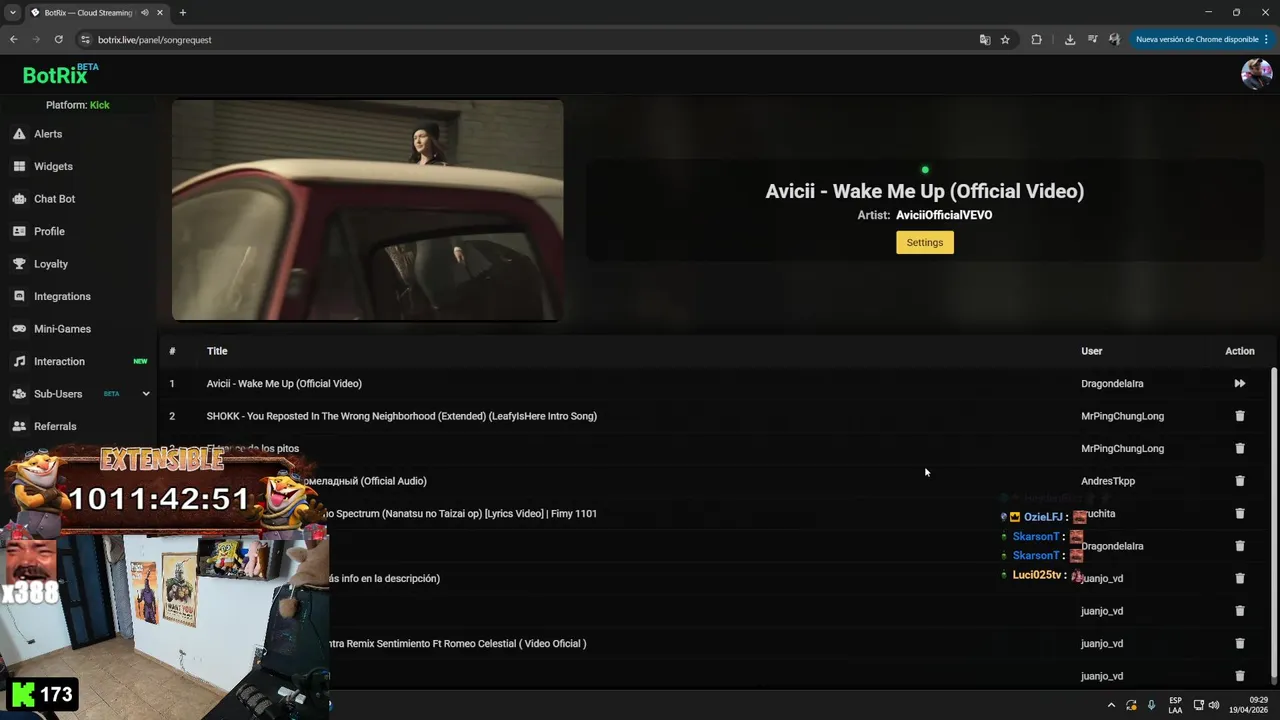Viewport: 1280px width, 720px height.
Task: Open the song request Settings button
Action: click(x=924, y=242)
